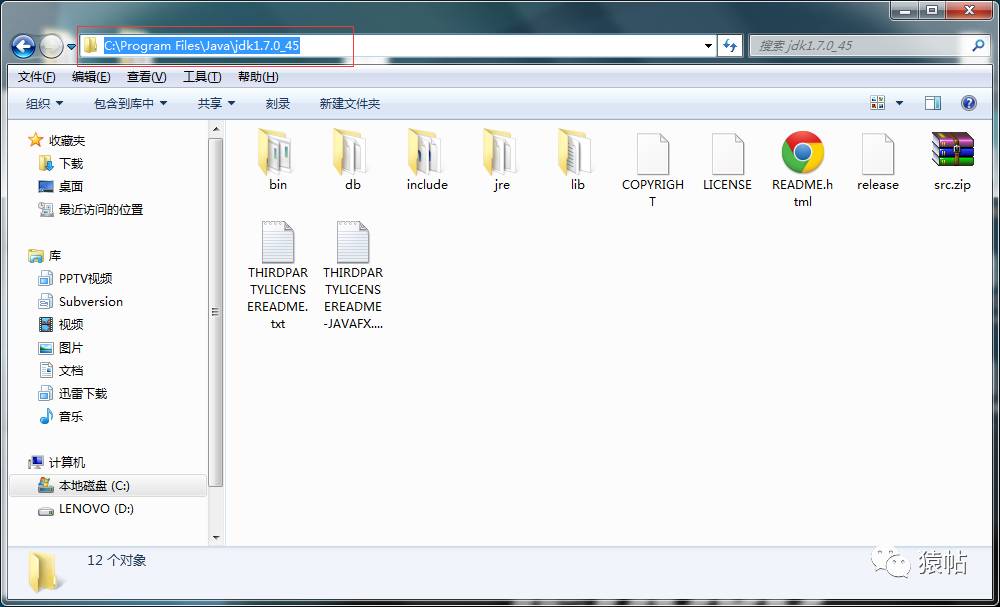Select the src.zip archive icon
Screen dimensions: 1000x607
952,150
